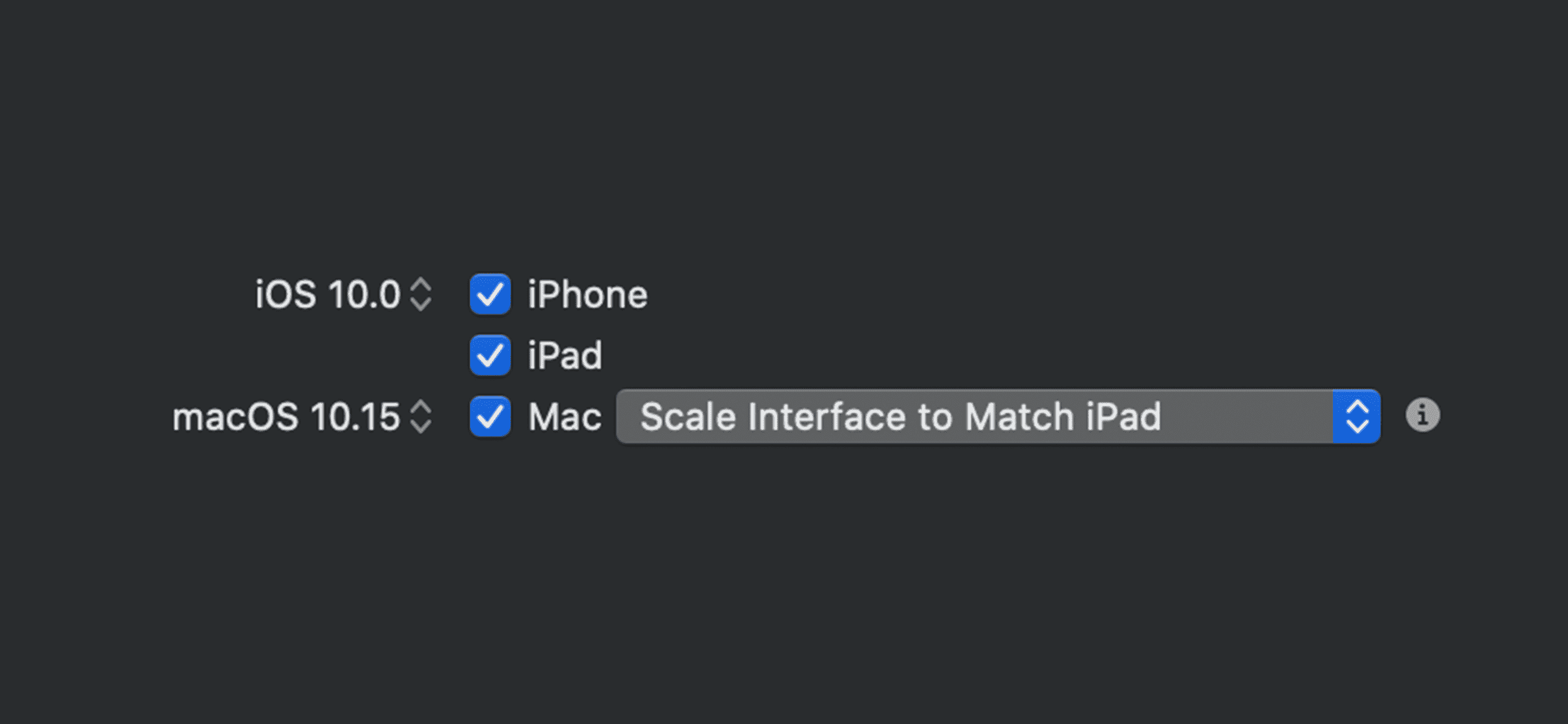Screen dimensions: 1568x724
Task: Click the iPhone label text
Action: pyautogui.click(x=587, y=295)
